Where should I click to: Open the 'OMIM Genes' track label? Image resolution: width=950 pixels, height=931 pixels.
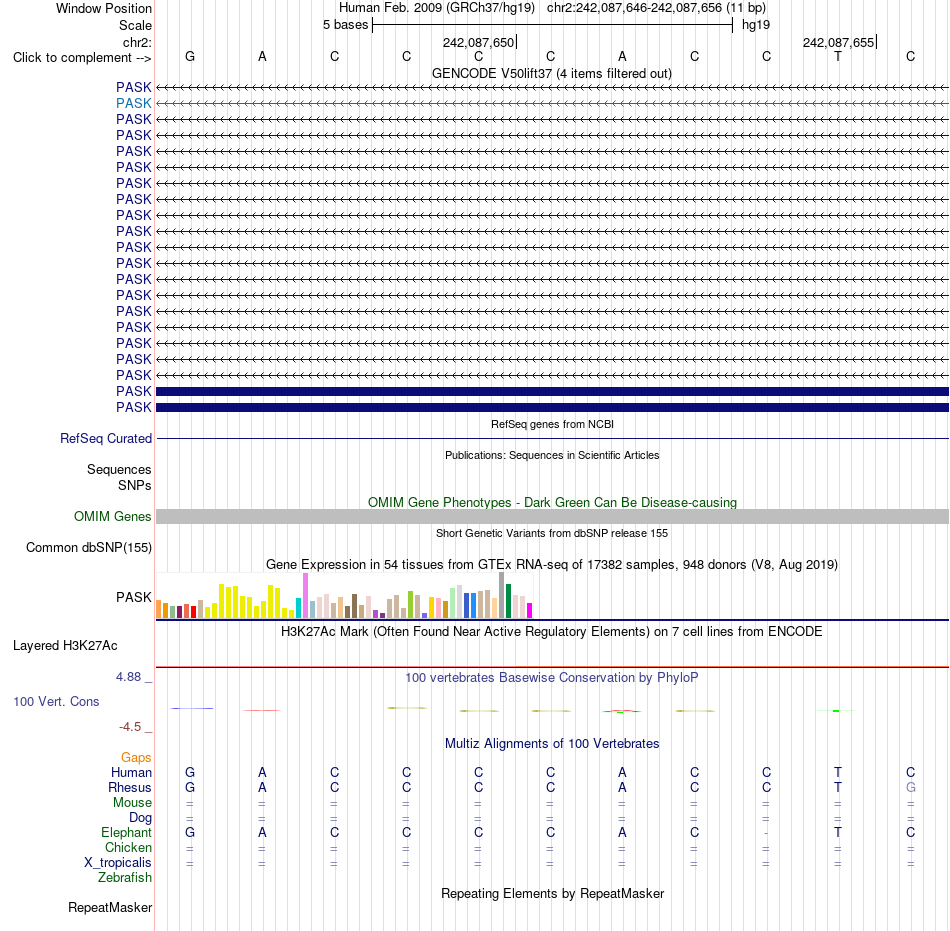[x=112, y=517]
